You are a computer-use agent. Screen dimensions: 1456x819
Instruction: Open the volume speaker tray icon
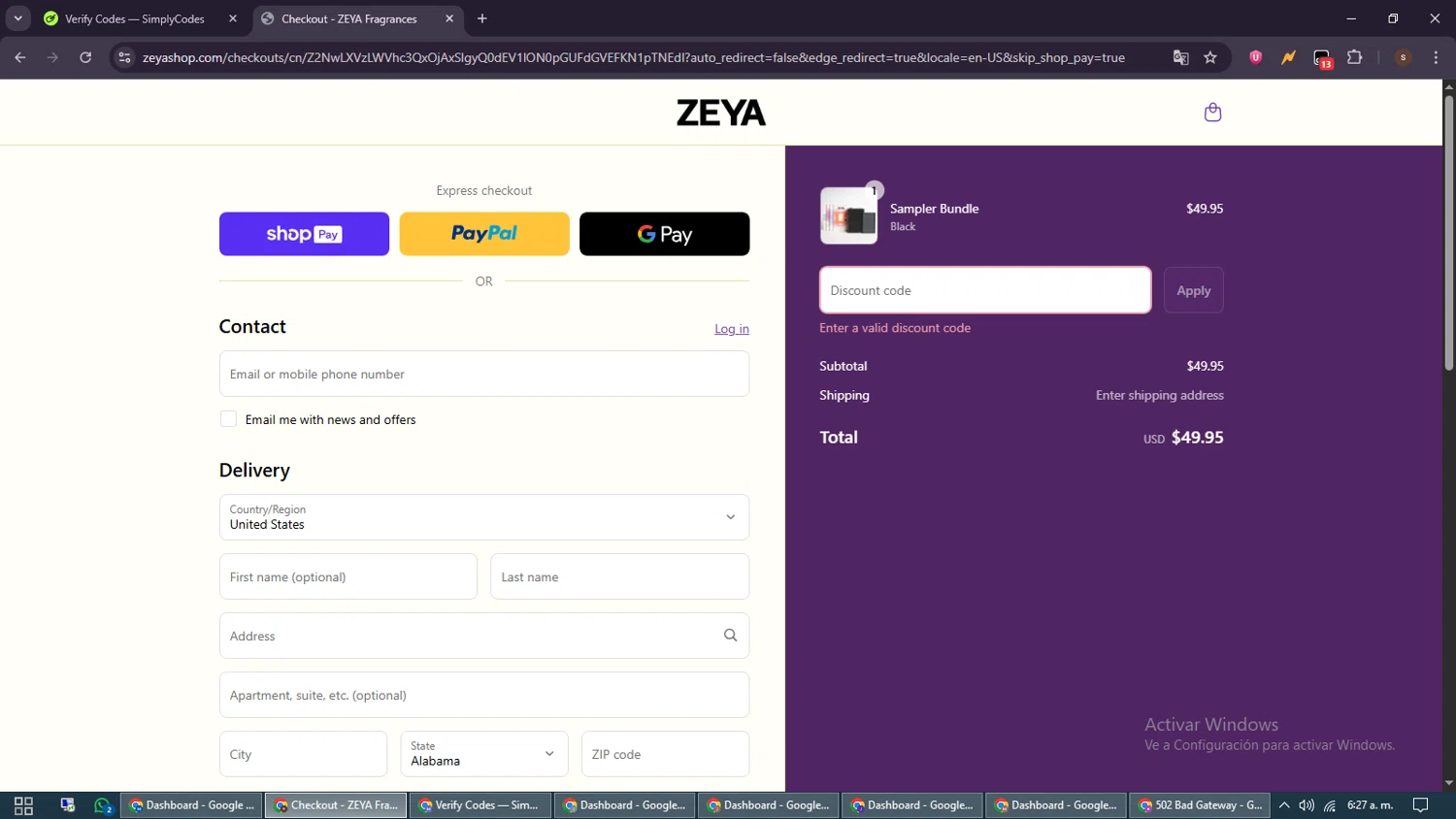coord(1307,805)
